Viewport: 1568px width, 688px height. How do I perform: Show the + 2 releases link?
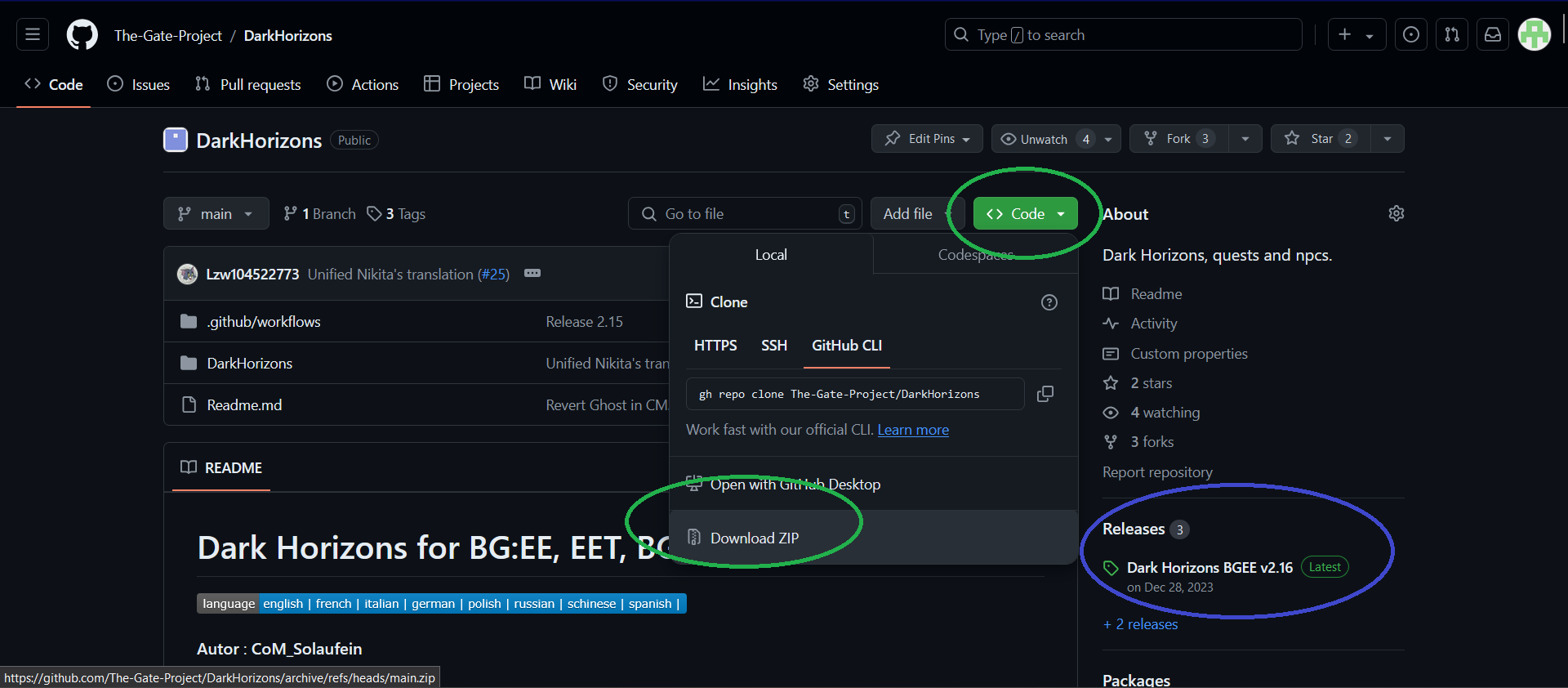pos(1141,624)
